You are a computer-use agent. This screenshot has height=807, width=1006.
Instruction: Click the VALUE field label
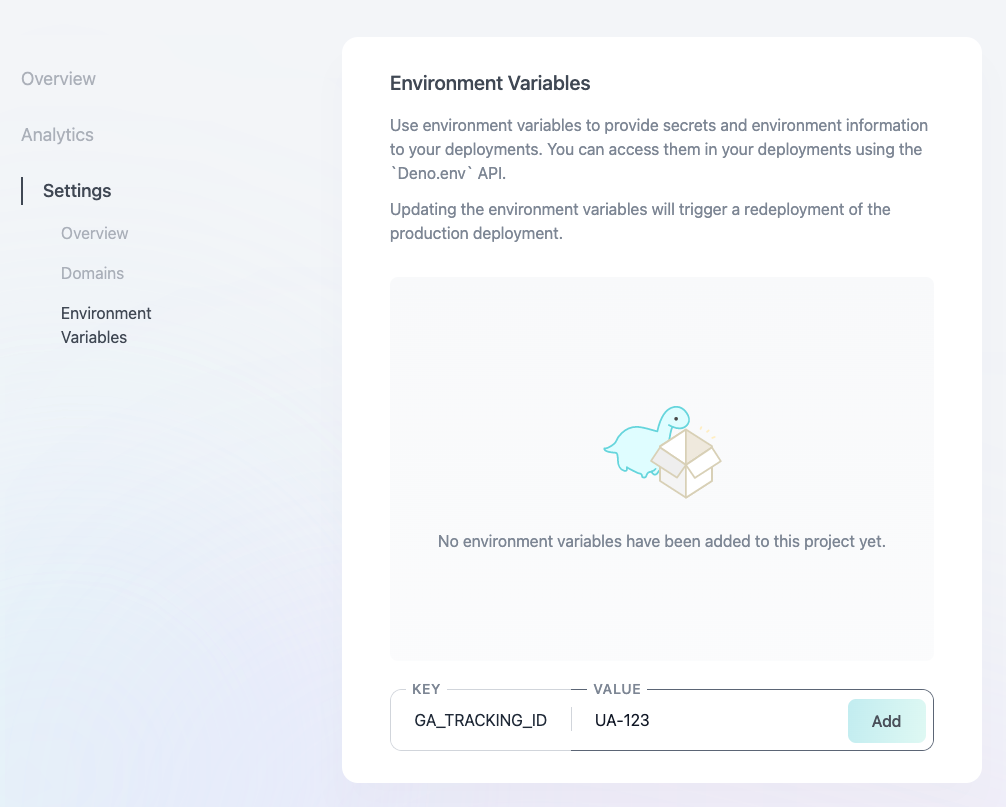pos(615,689)
